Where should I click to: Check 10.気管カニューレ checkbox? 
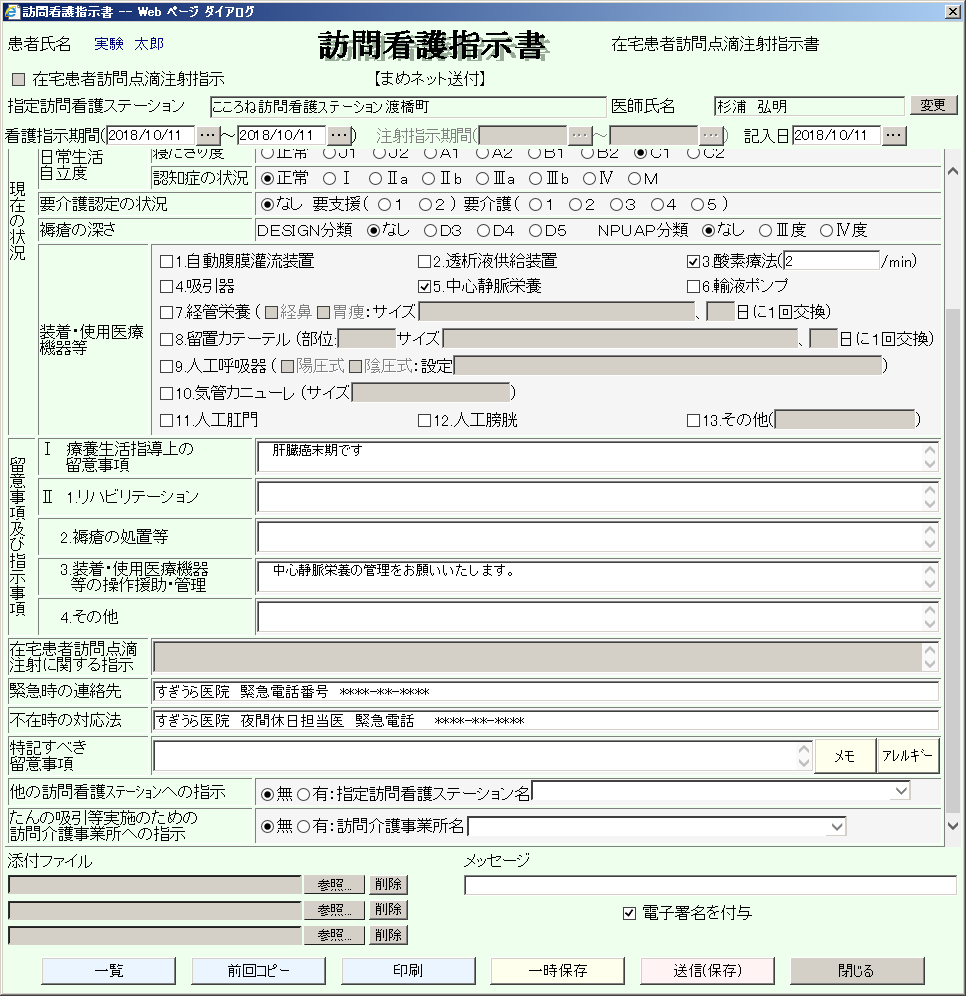(x=166, y=394)
